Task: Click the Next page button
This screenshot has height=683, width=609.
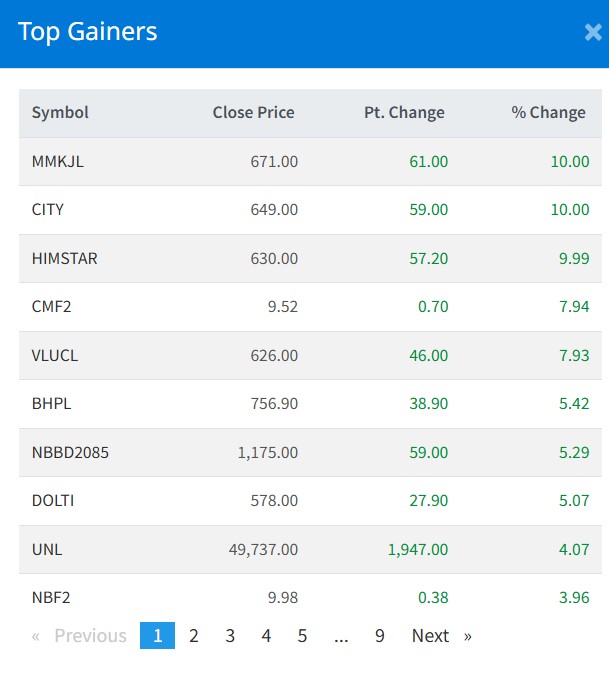Action: [x=431, y=636]
